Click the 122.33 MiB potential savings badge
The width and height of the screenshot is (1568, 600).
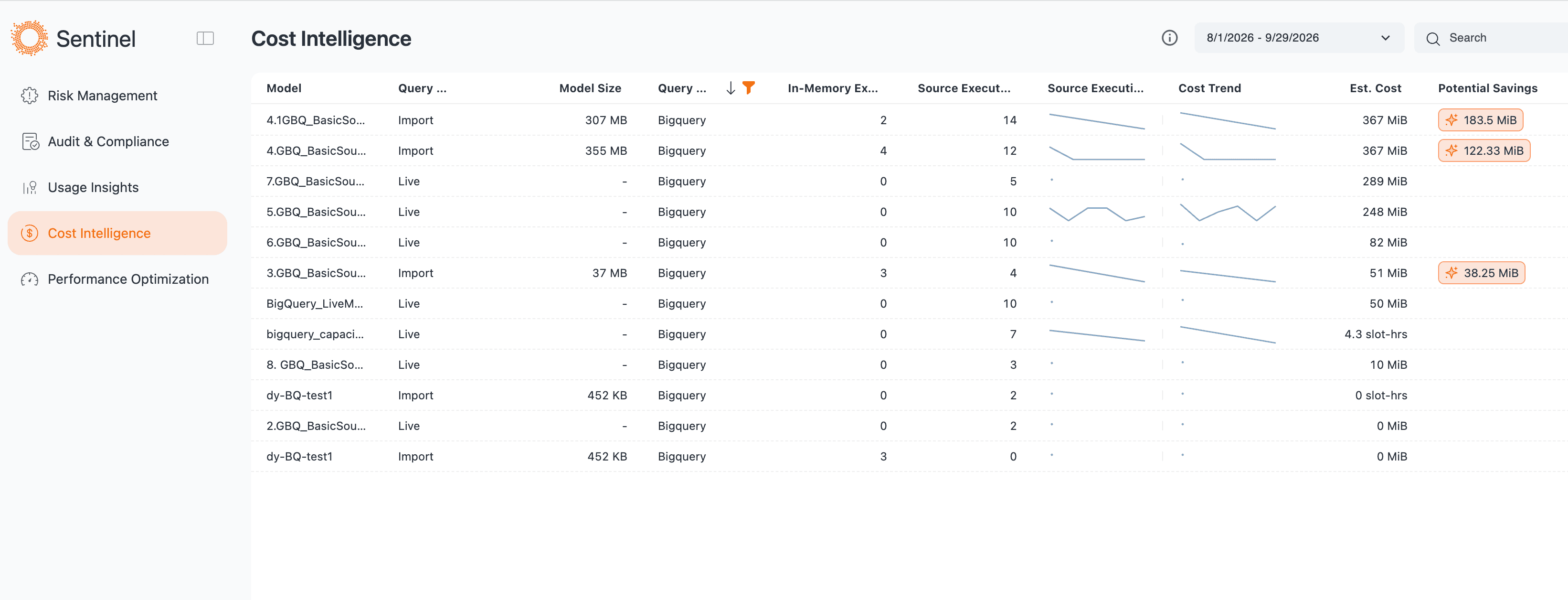1484,150
